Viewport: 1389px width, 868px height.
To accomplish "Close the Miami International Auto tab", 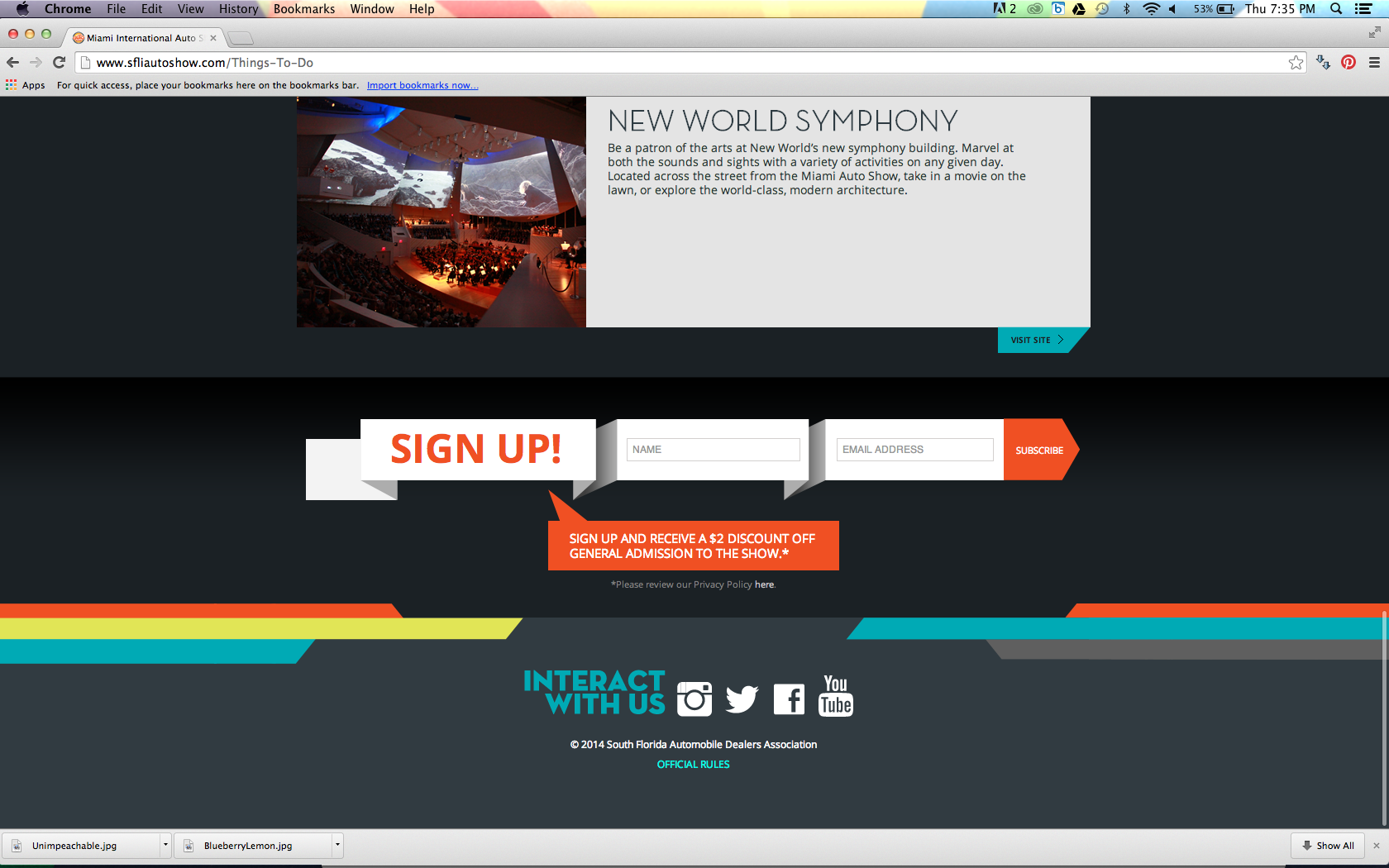I will click(213, 38).
